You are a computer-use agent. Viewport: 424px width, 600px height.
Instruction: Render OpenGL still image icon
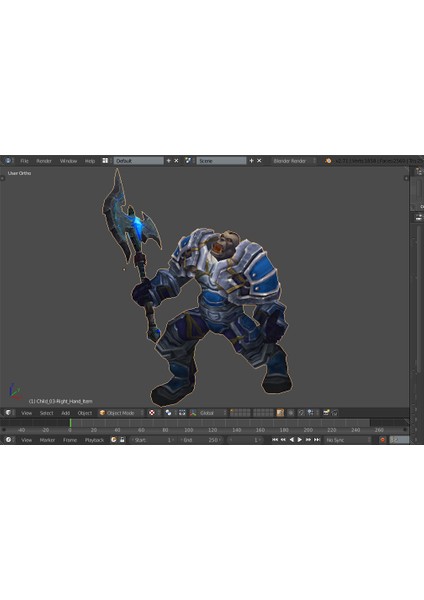click(326, 413)
